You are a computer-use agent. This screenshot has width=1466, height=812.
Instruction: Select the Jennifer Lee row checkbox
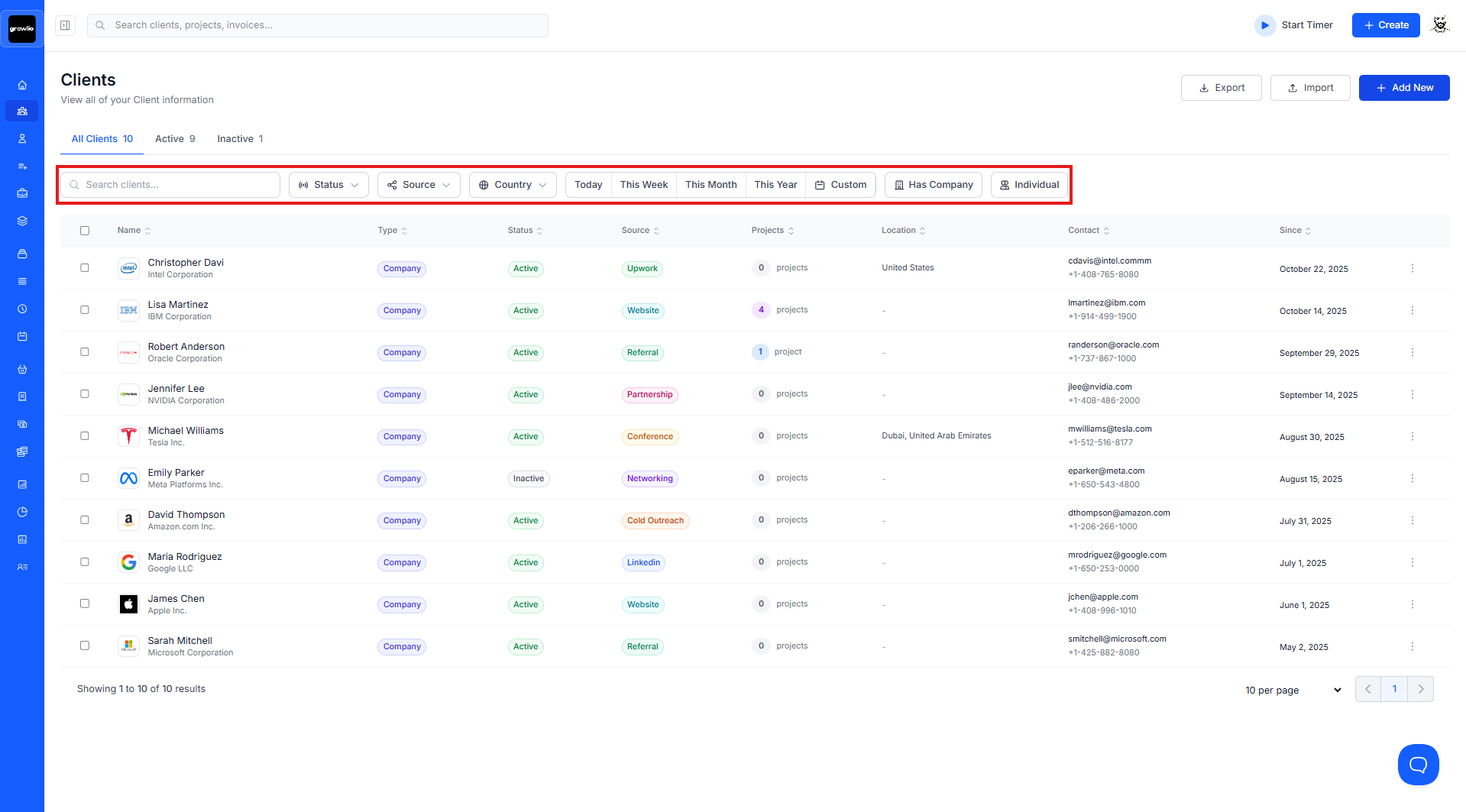85,394
